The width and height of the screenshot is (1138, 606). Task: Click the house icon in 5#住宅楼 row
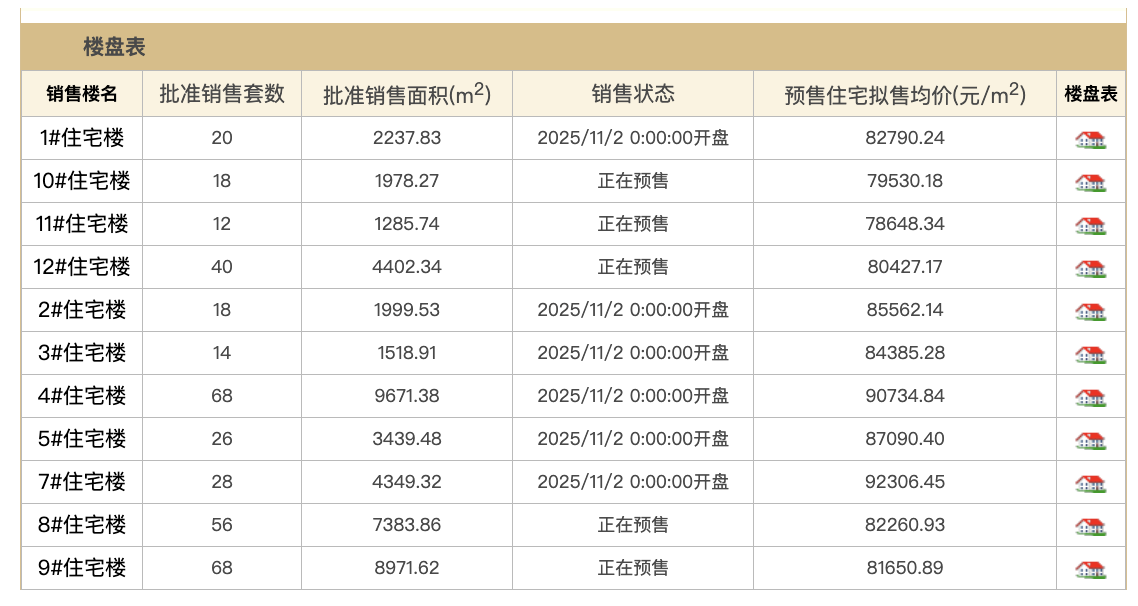point(1090,441)
